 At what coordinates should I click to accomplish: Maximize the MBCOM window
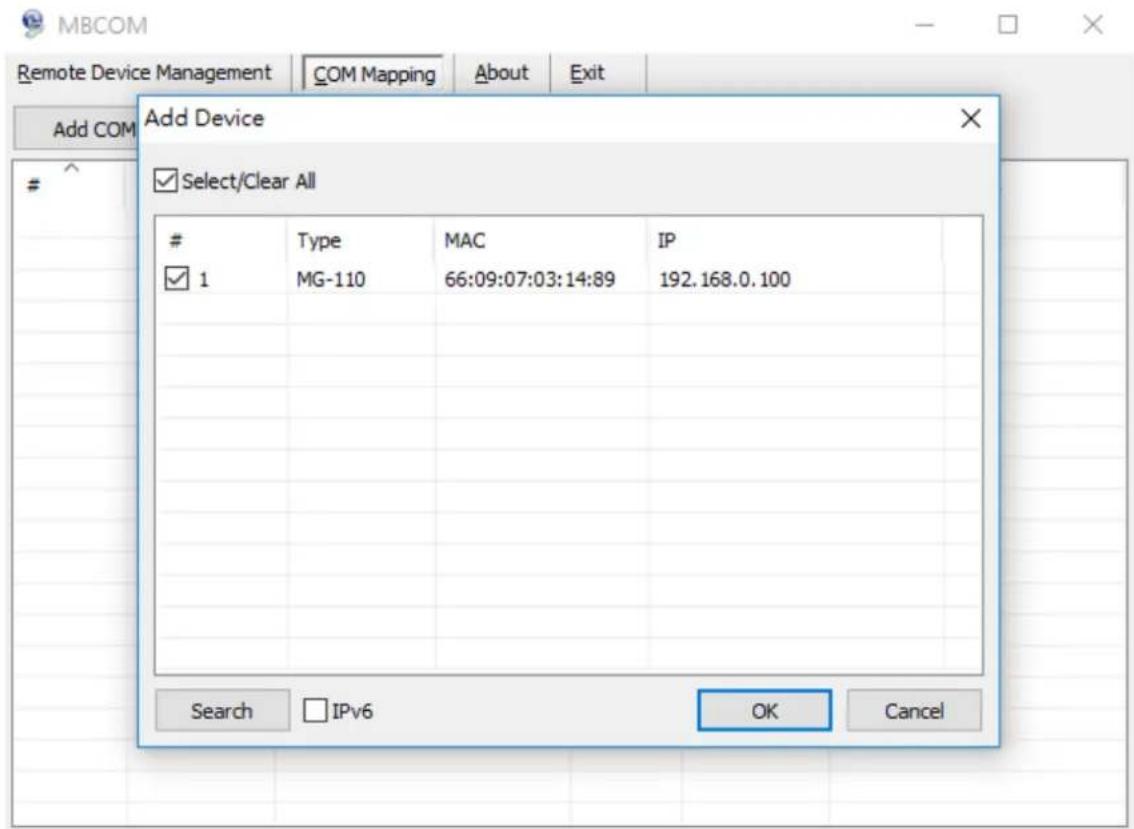[1007, 25]
